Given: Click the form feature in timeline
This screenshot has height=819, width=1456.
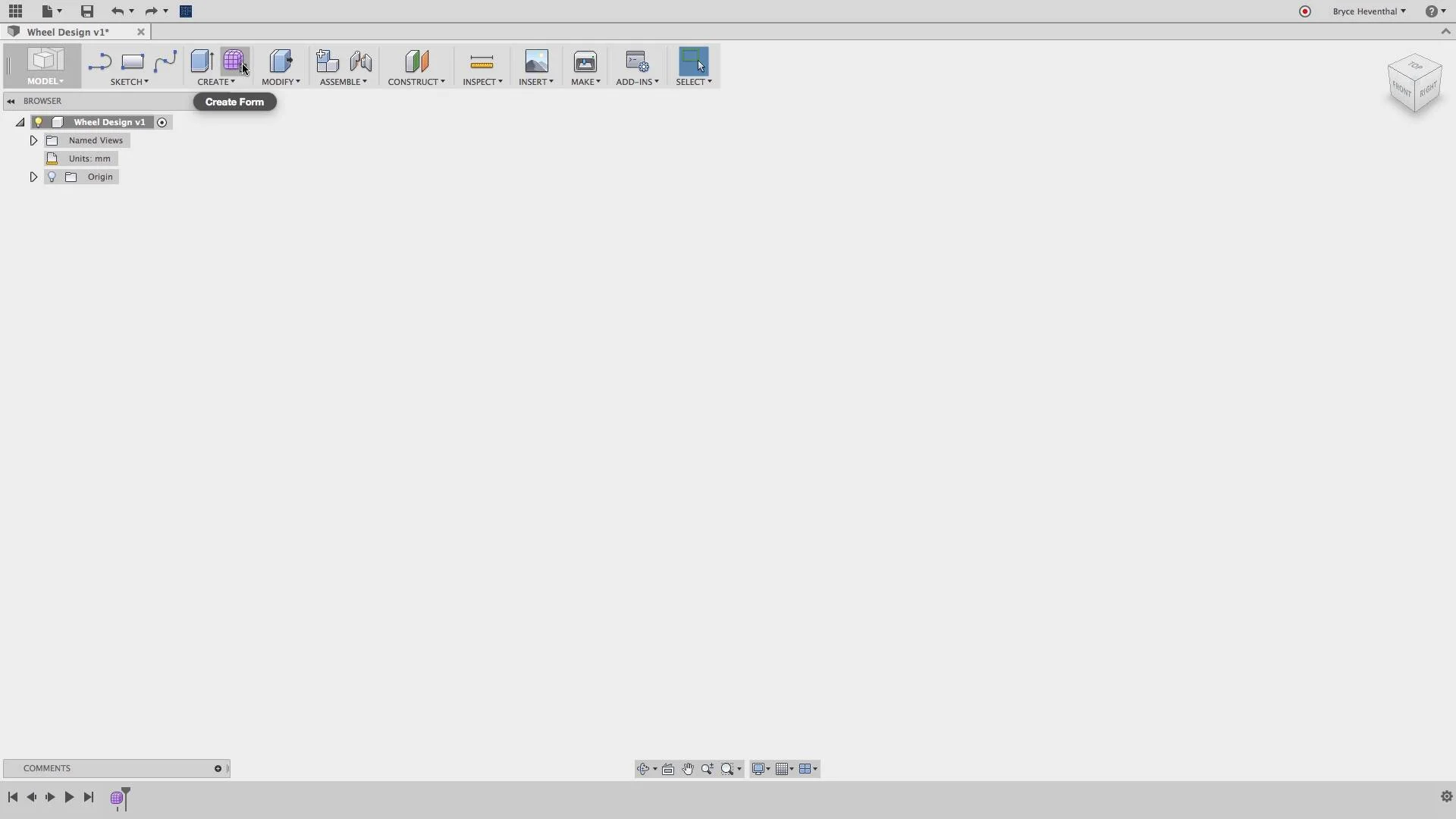Looking at the screenshot, I should click(x=117, y=798).
